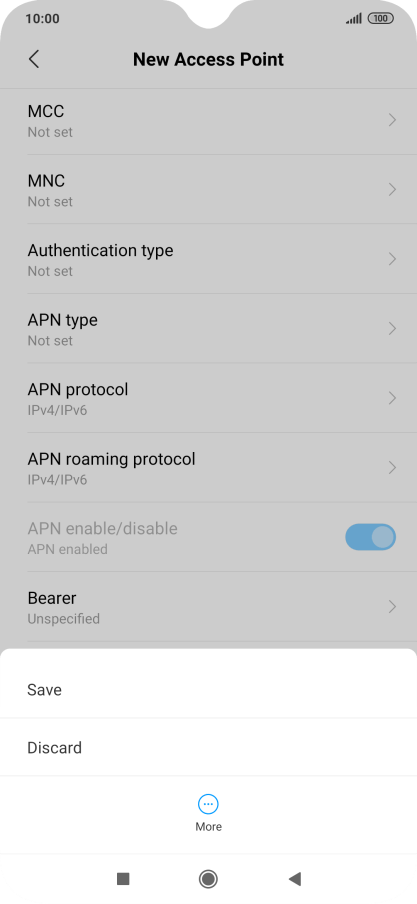Tap the square recent apps button
The width and height of the screenshot is (417, 904).
(123, 879)
